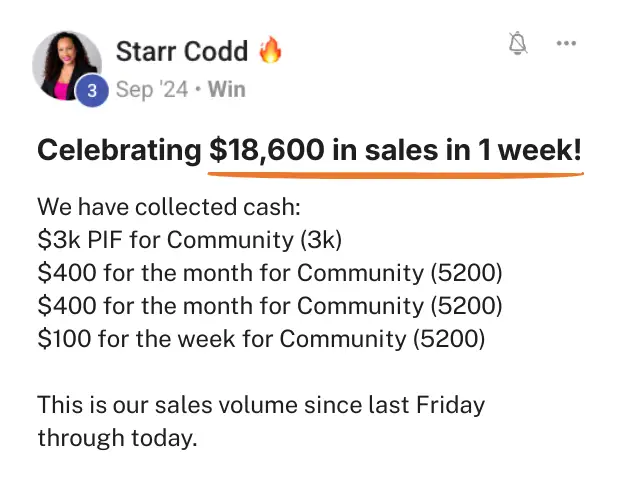The image size is (618, 486).
Task: Click the second "$400 for the month" line
Action: point(270,305)
